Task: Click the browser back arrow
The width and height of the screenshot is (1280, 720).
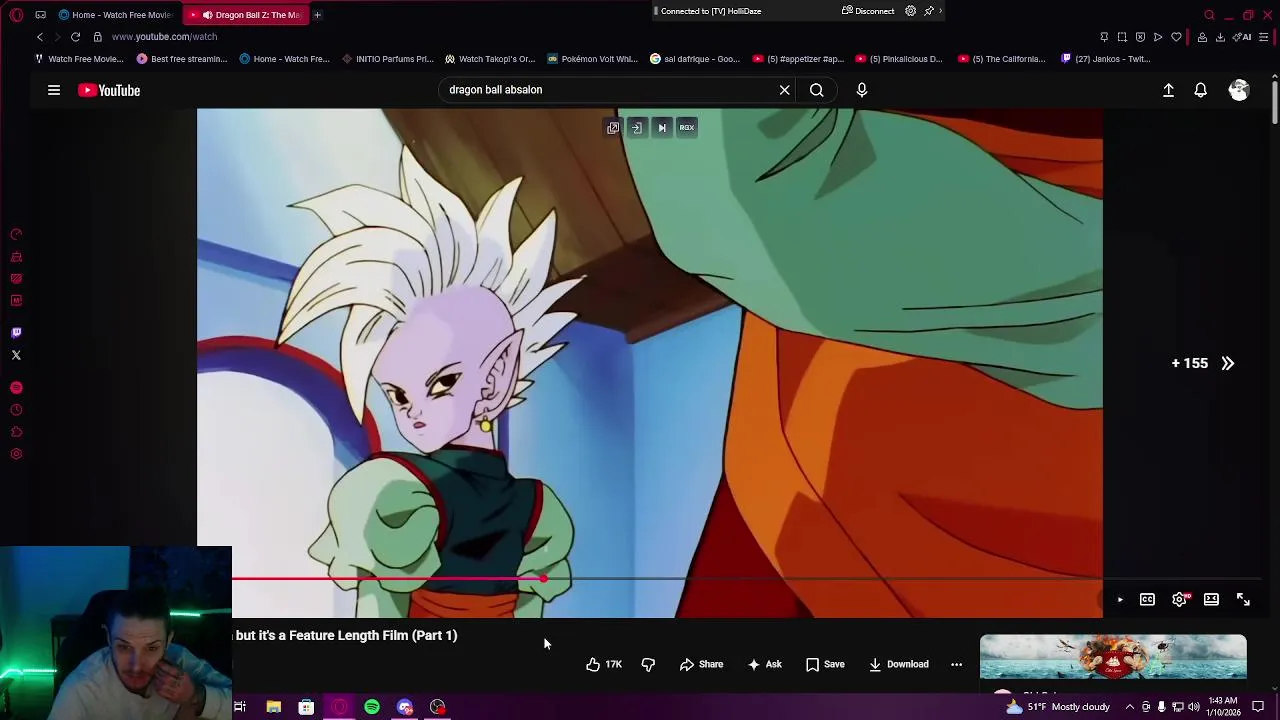Action: click(x=40, y=37)
